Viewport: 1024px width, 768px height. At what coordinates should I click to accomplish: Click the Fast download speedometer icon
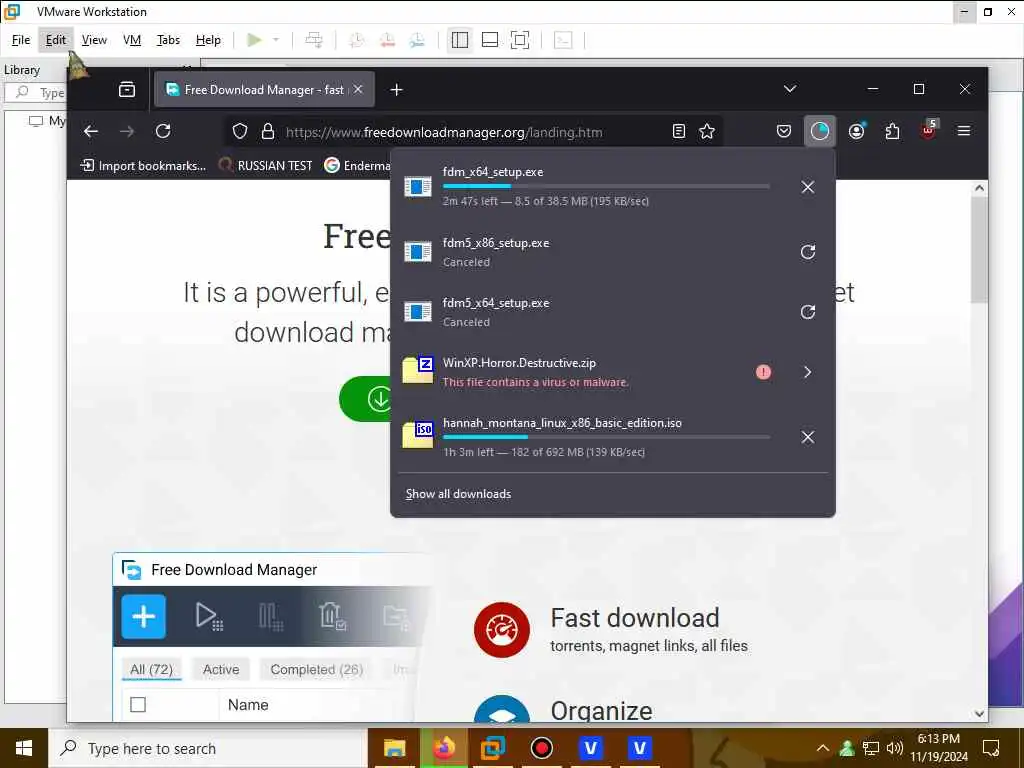(x=502, y=630)
